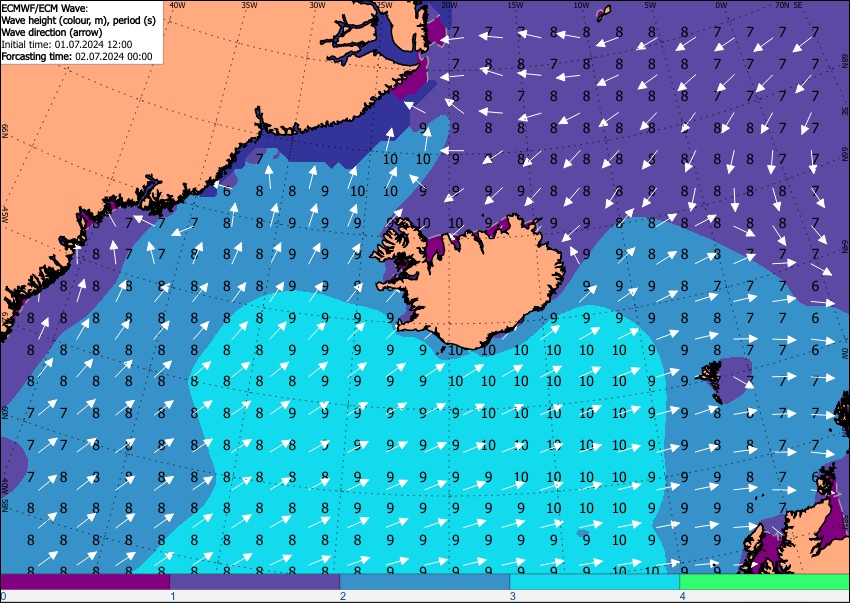Click the 10W longitude label
850x603 pixels.
pos(582,5)
